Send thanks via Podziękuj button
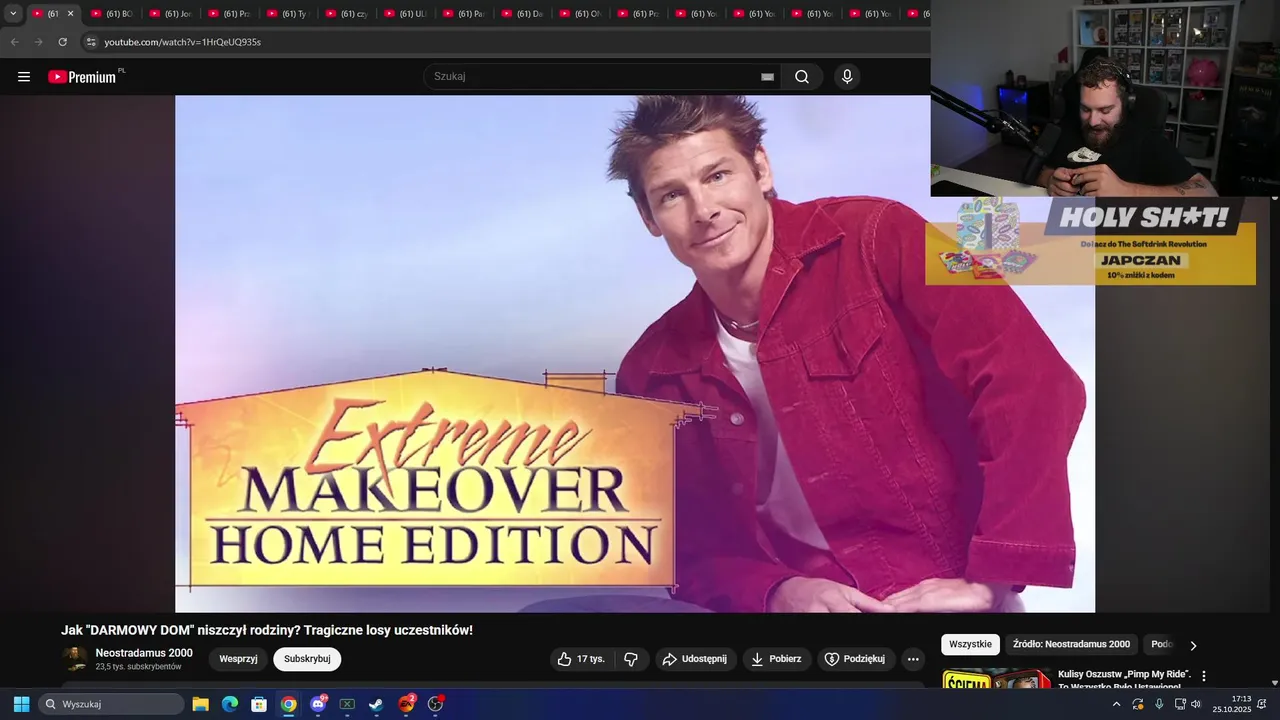 pyautogui.click(x=856, y=659)
